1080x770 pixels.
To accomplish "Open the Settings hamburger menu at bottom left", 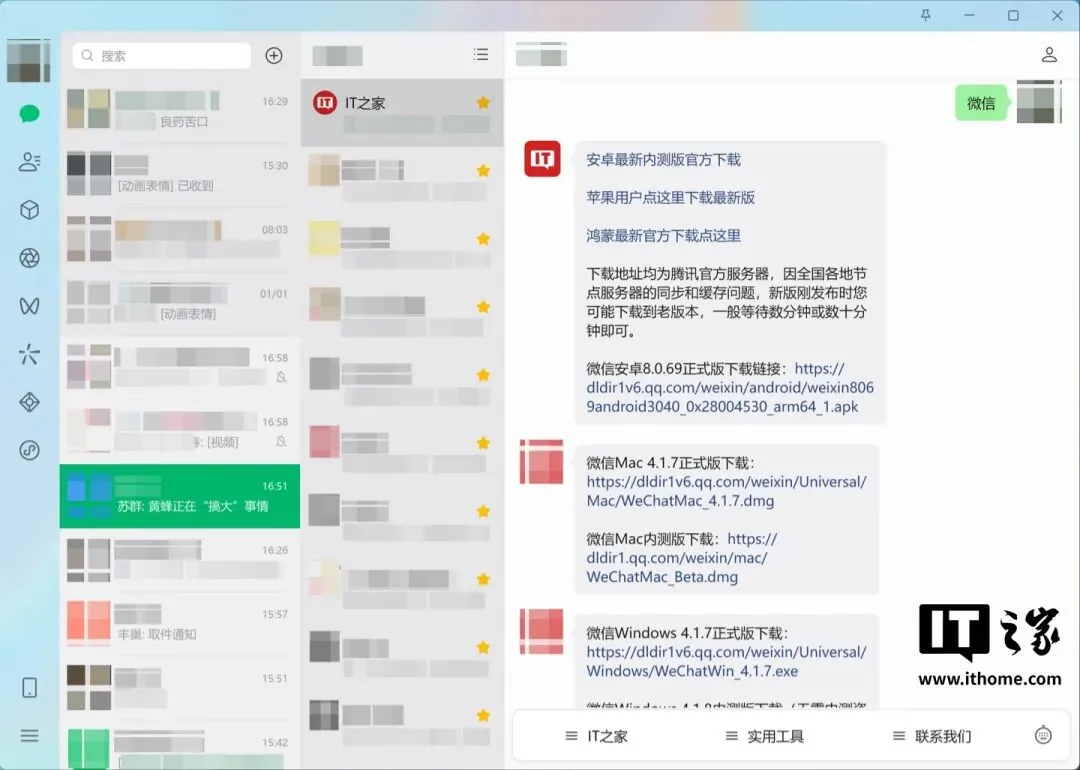I will pos(28,735).
